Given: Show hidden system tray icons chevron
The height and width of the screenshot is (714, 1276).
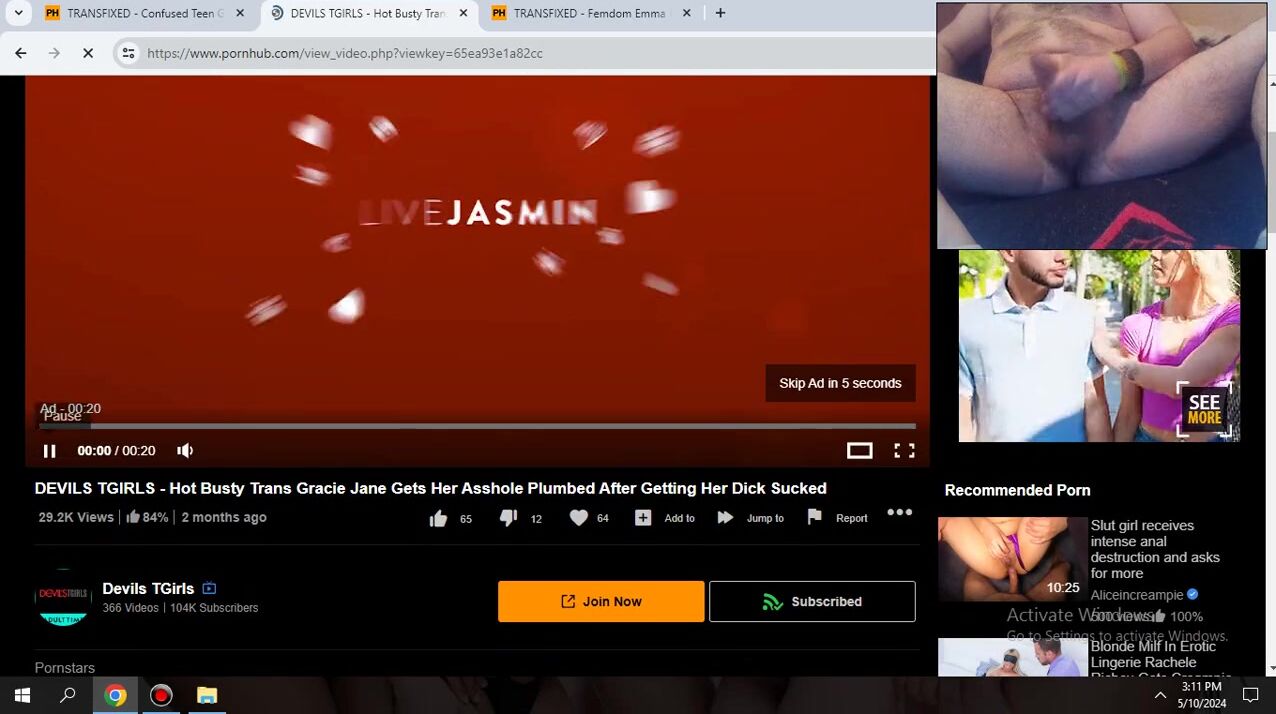Looking at the screenshot, I should pyautogui.click(x=1160, y=695).
